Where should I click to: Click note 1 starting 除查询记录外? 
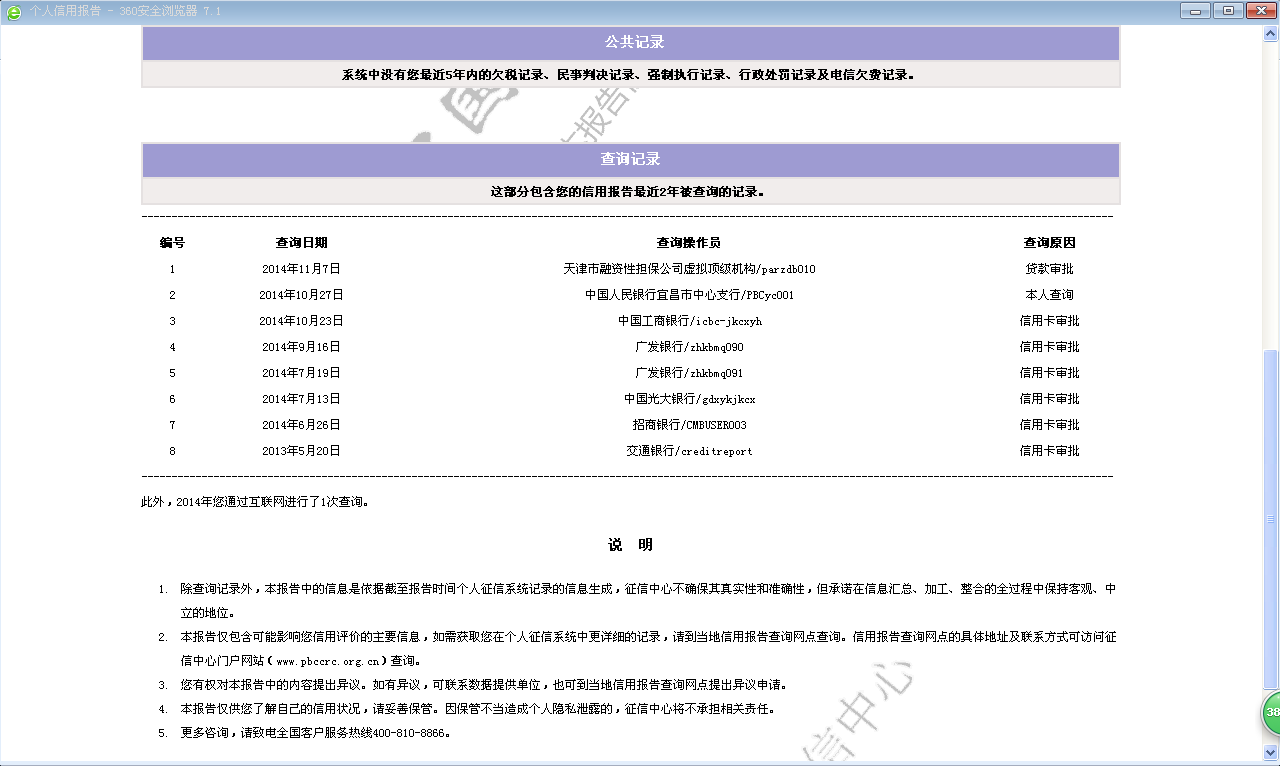[648, 601]
